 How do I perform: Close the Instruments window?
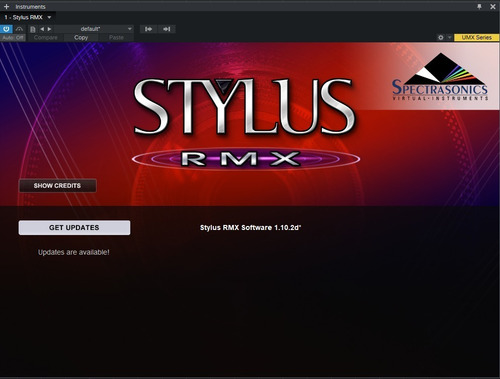(493, 6)
